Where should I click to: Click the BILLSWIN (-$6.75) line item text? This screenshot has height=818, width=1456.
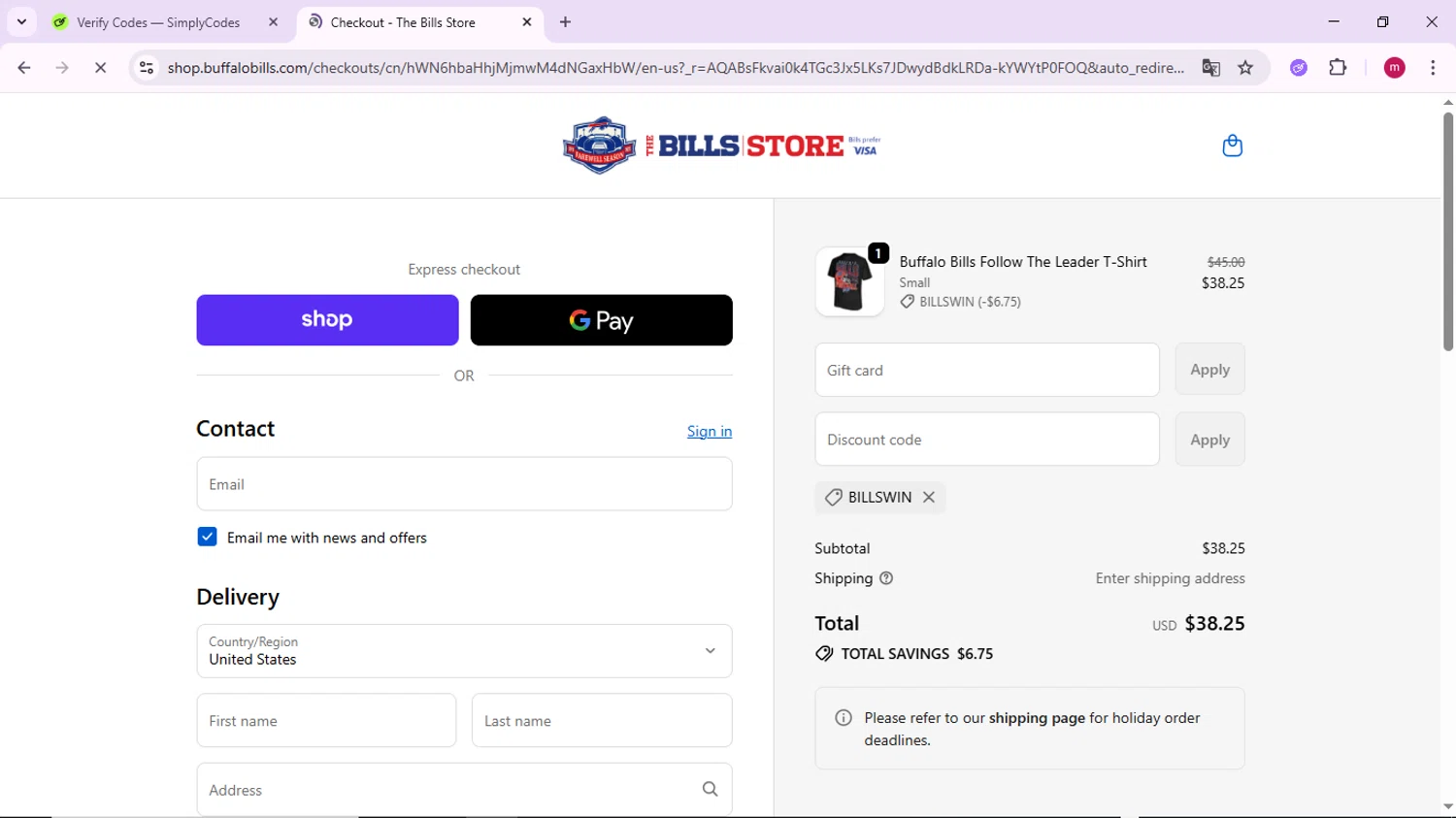click(x=970, y=302)
